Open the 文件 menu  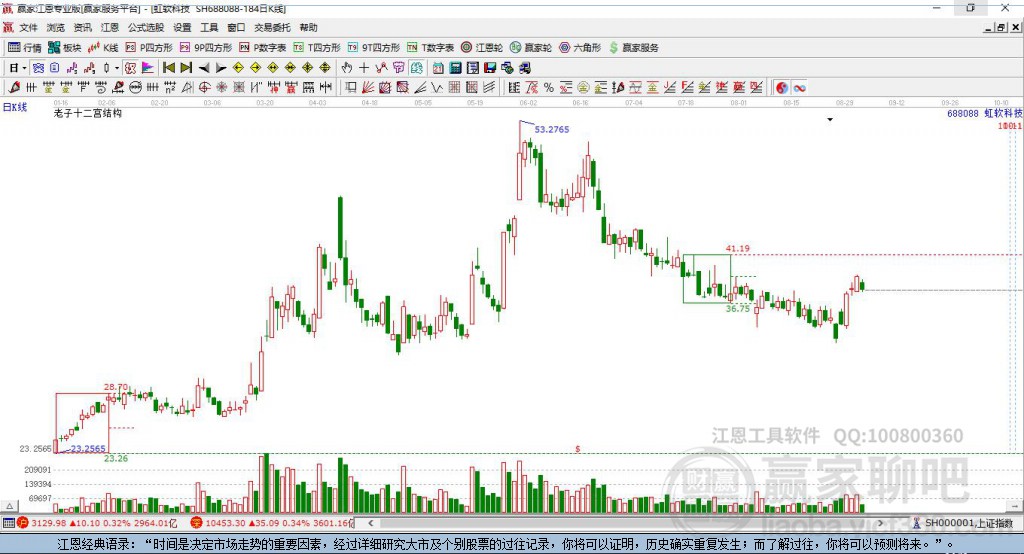pyautogui.click(x=28, y=27)
